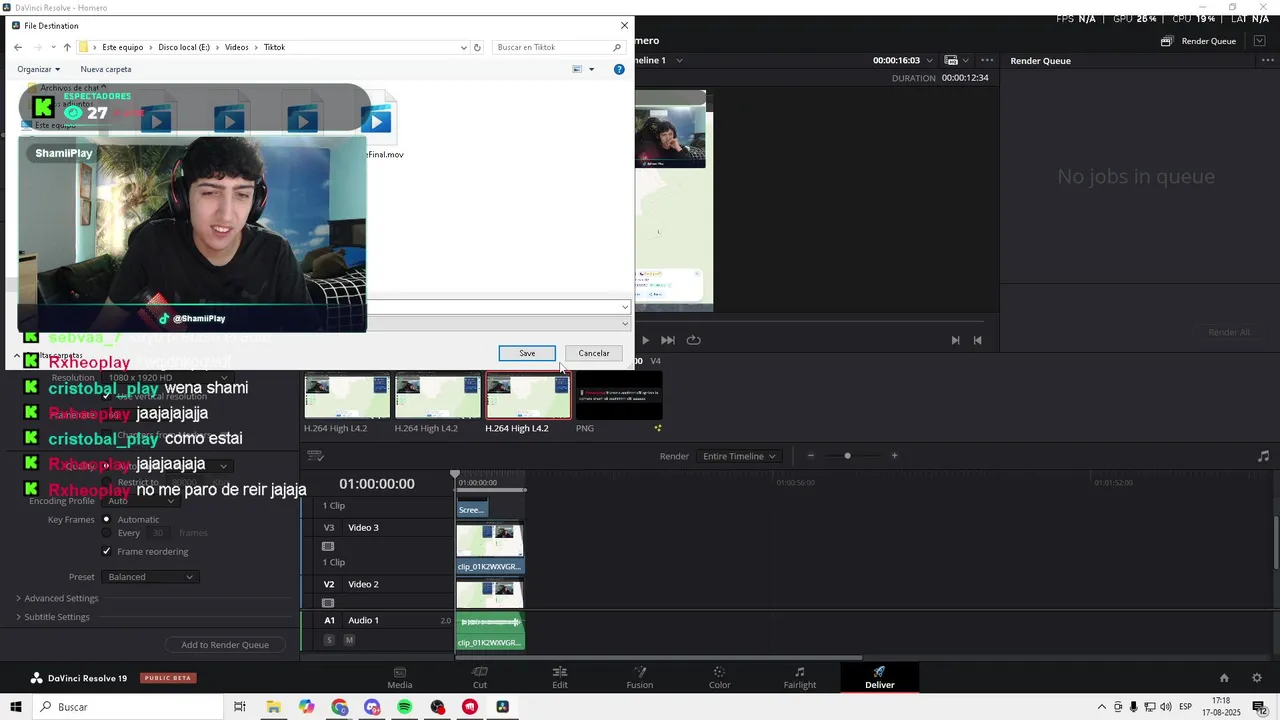1280x720 pixels.
Task: Select Este equipo in the breadcrumb path
Action: (123, 47)
